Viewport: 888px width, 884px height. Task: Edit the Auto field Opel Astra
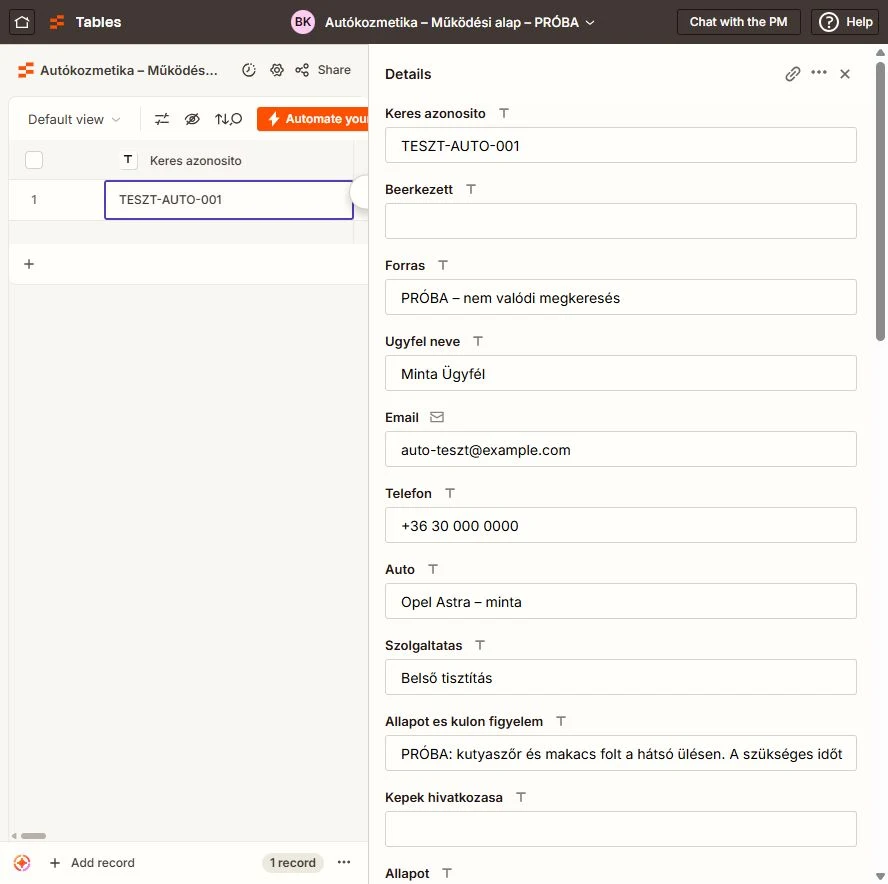[x=621, y=601]
